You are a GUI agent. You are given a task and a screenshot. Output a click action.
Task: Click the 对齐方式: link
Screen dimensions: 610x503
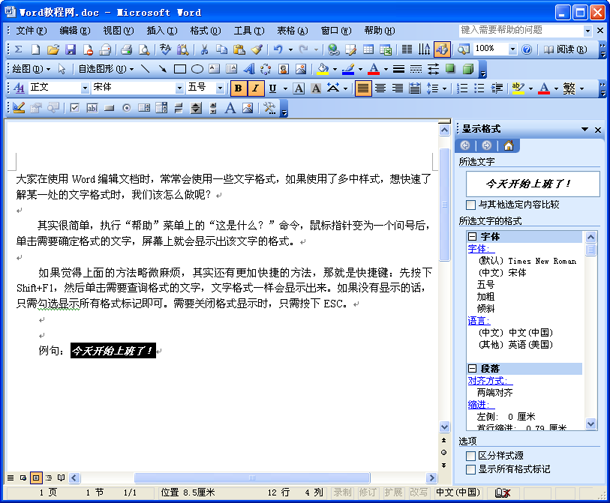[x=490, y=381]
